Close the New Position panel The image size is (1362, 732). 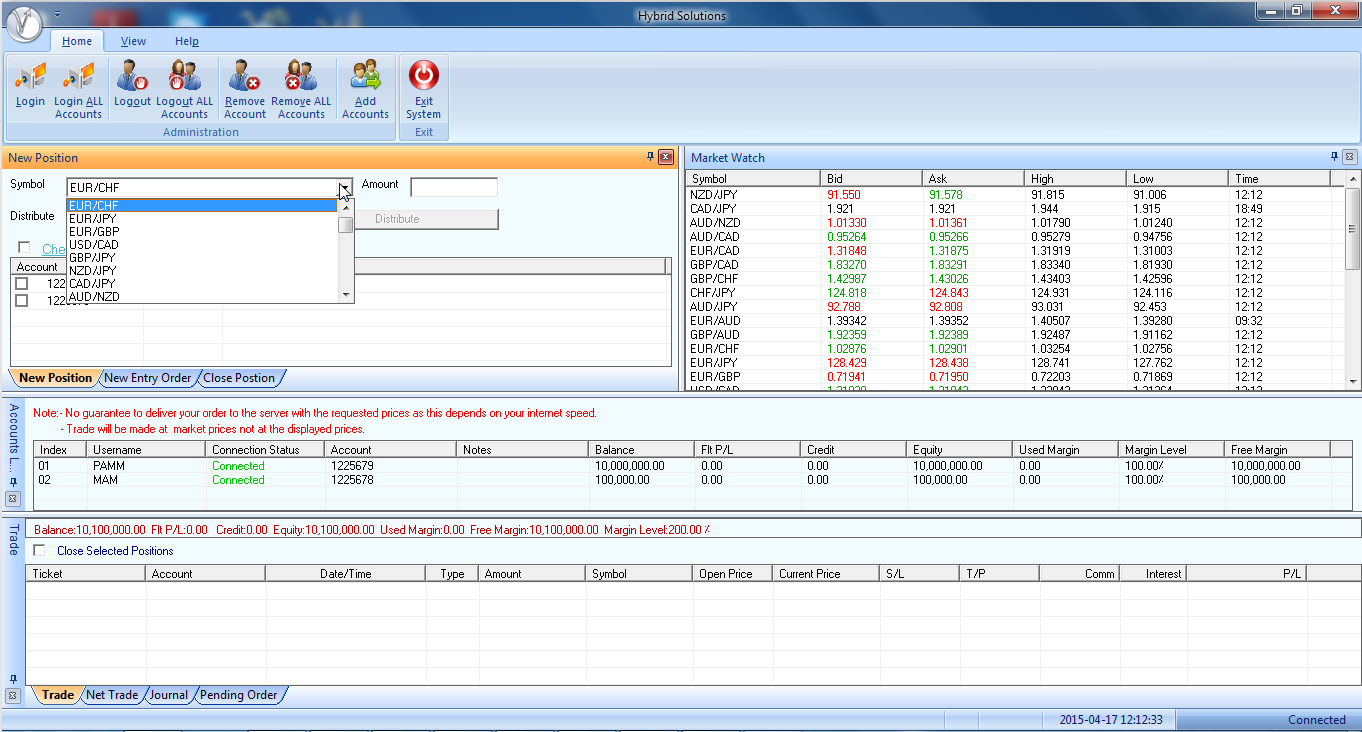(x=666, y=157)
